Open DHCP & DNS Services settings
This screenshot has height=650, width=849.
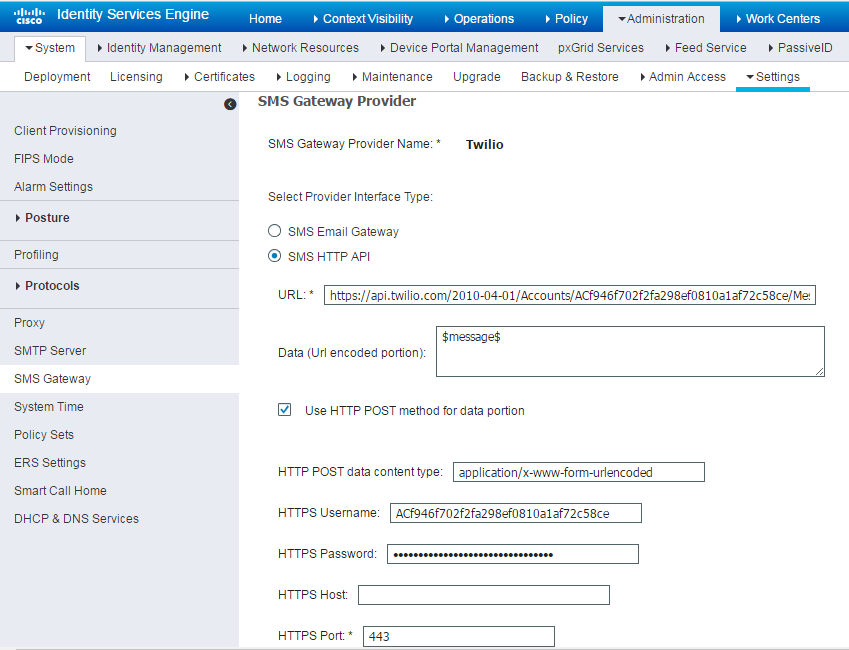point(76,518)
